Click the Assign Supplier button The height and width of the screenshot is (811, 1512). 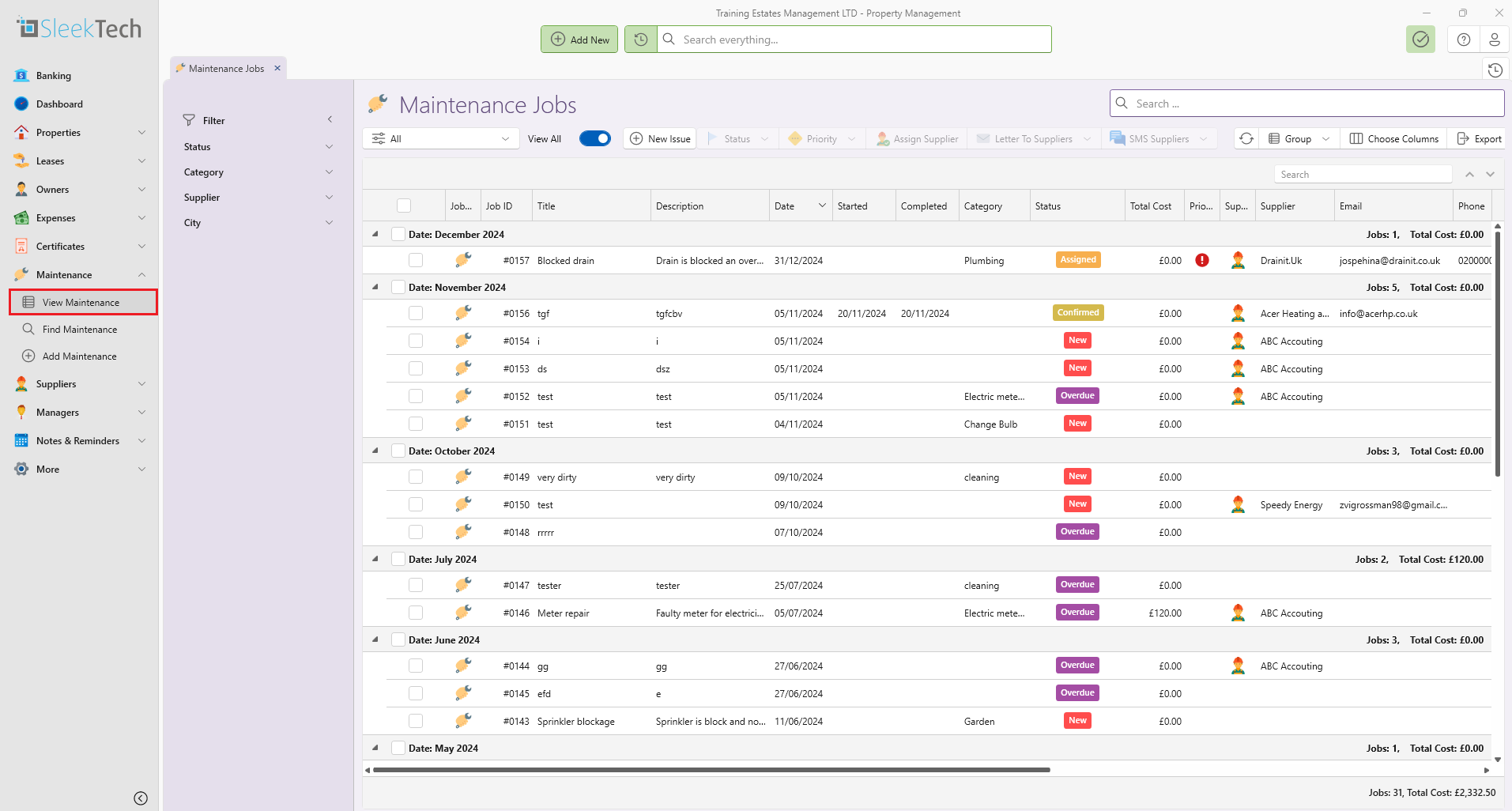[x=917, y=138]
